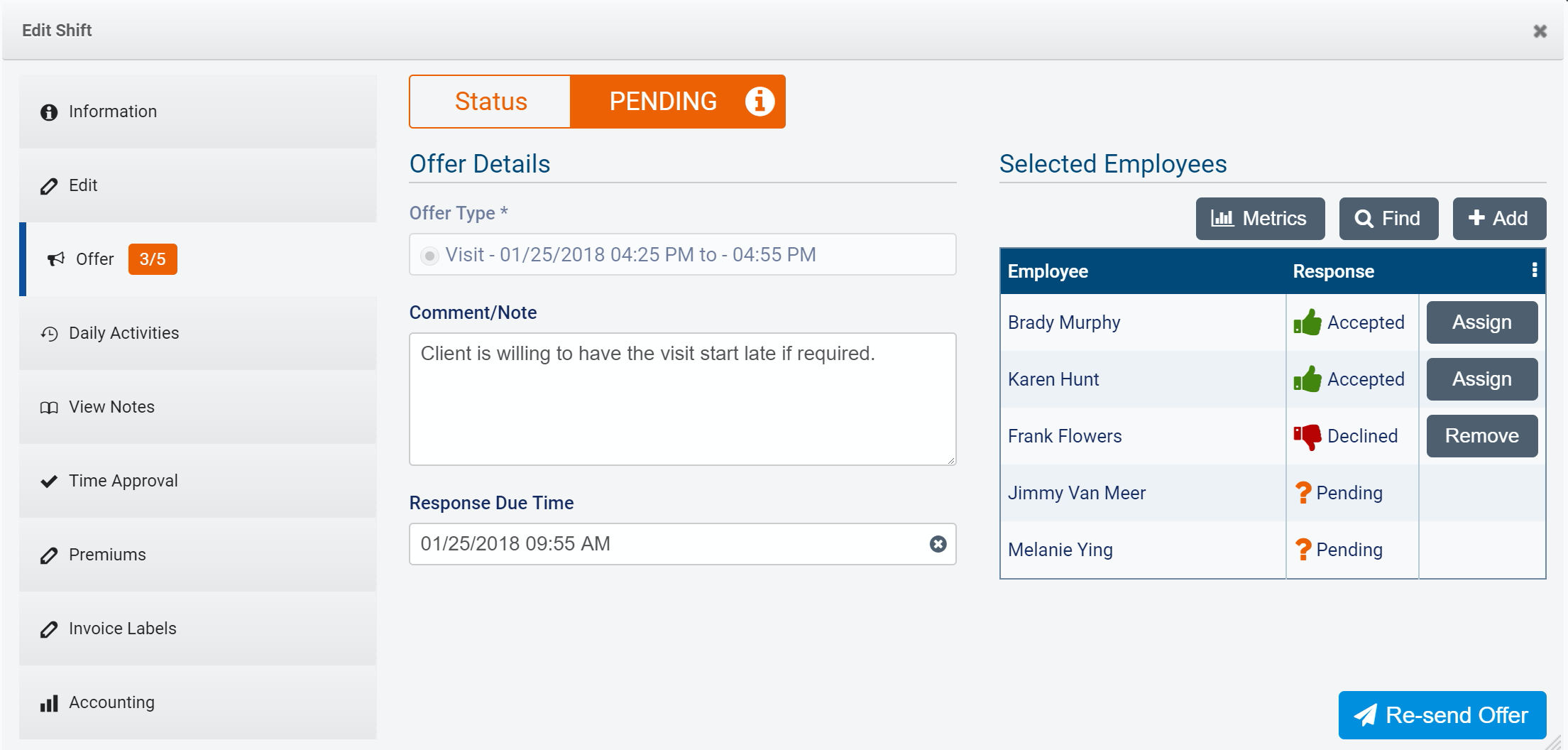Open the three-dot options menu on the employee table
Viewport: 1568px width, 750px height.
(1535, 271)
